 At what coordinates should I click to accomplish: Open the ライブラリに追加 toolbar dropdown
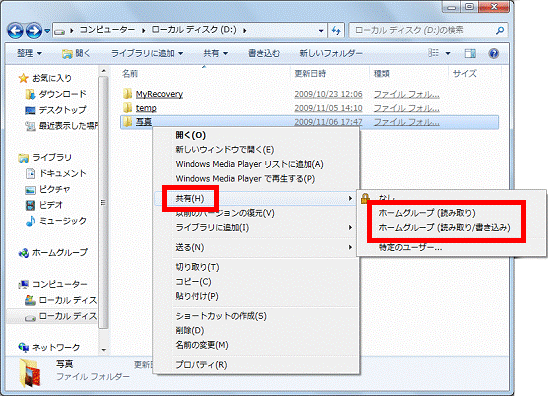click(147, 53)
